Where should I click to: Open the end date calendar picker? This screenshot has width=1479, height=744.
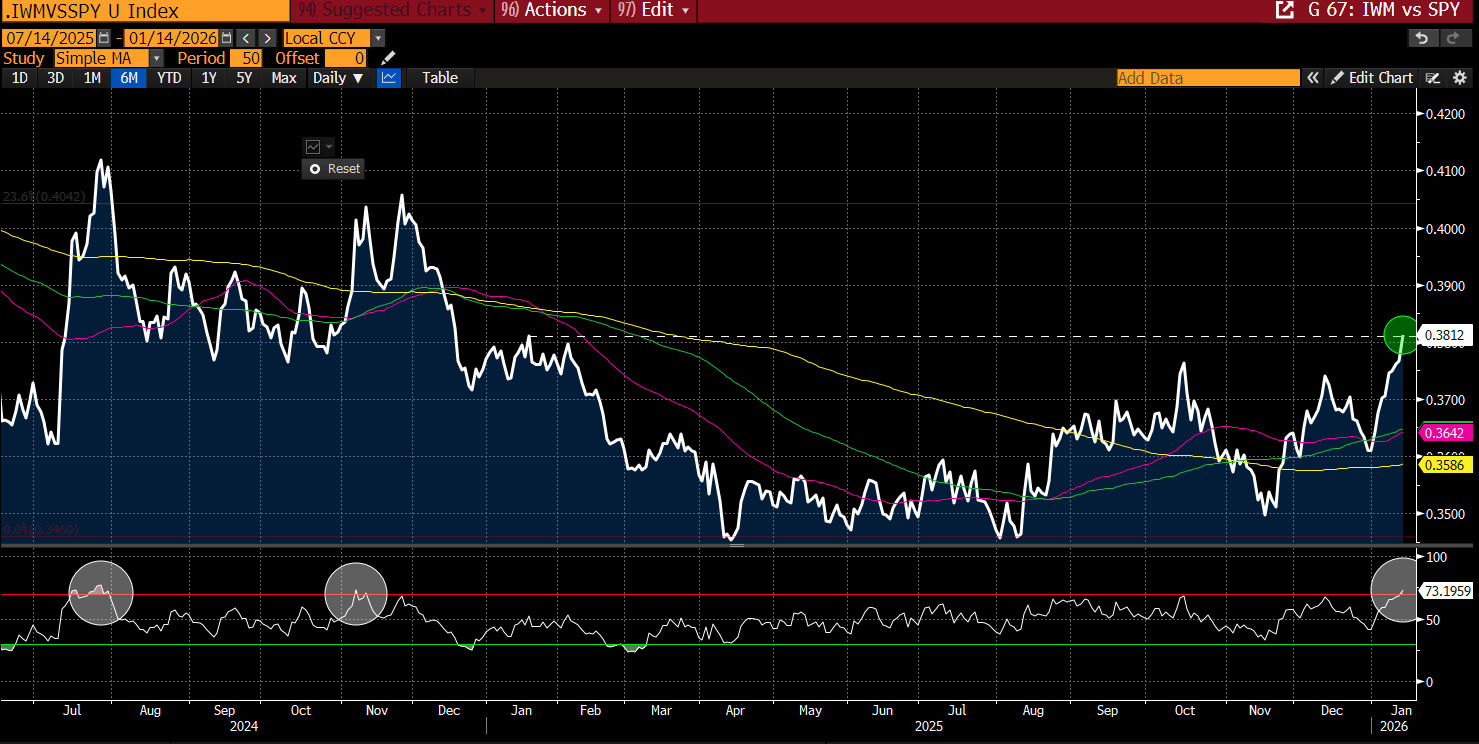point(226,38)
